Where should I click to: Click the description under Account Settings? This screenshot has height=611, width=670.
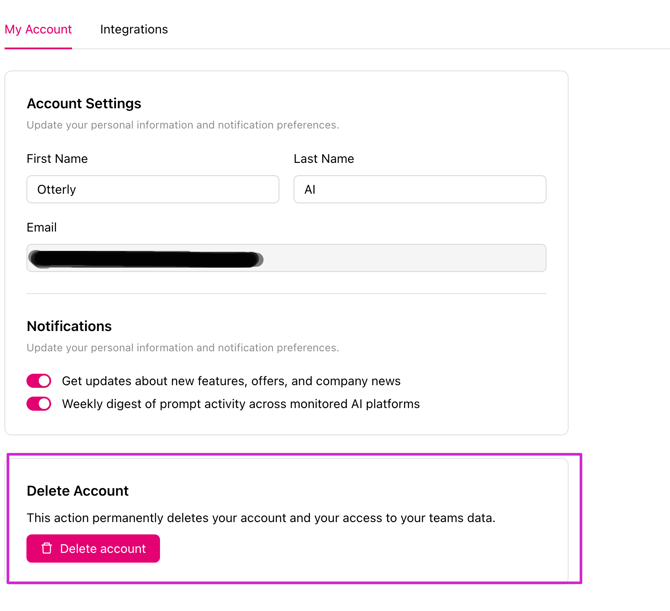(183, 125)
